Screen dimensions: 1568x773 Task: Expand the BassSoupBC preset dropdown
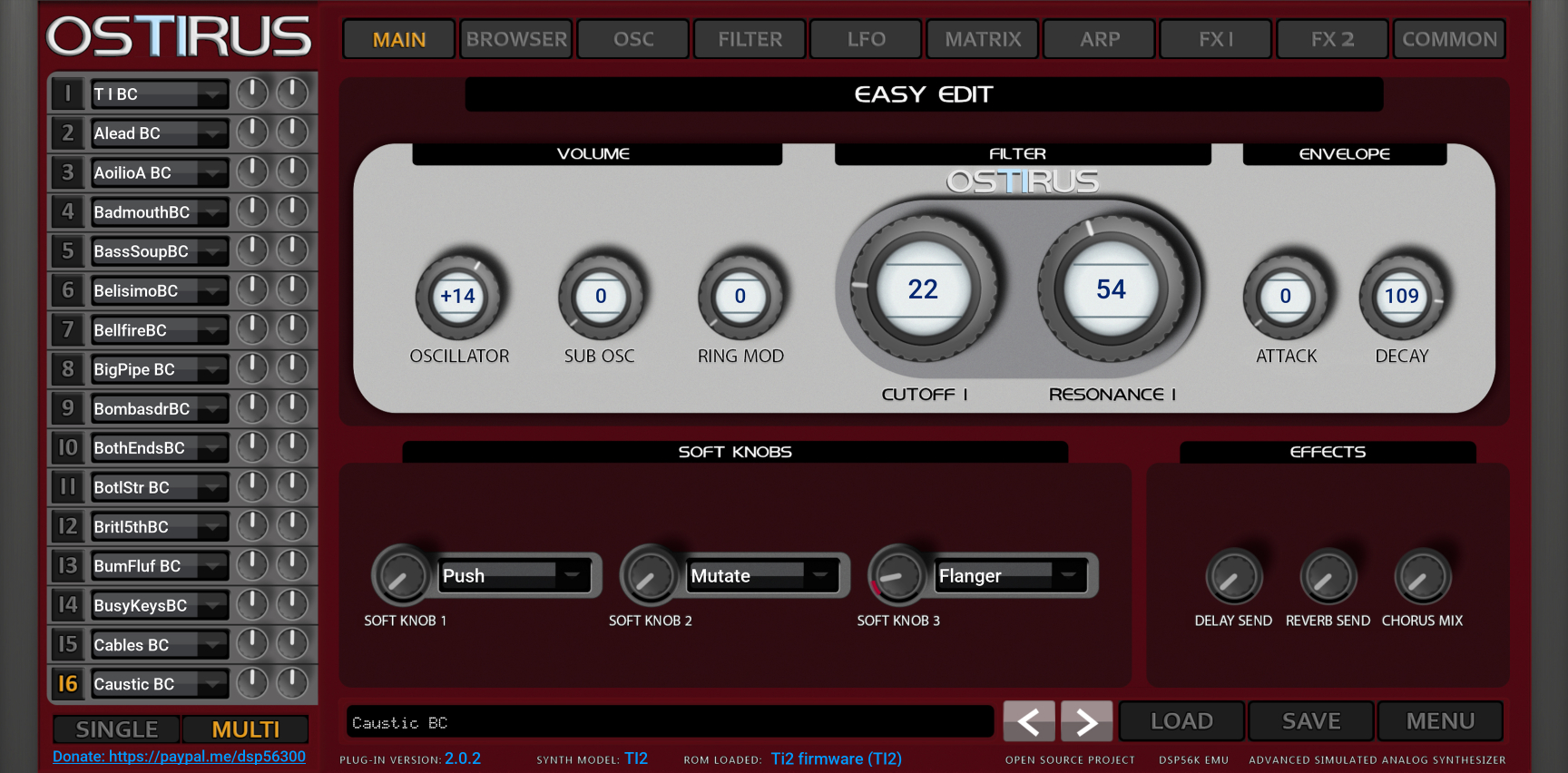212,251
